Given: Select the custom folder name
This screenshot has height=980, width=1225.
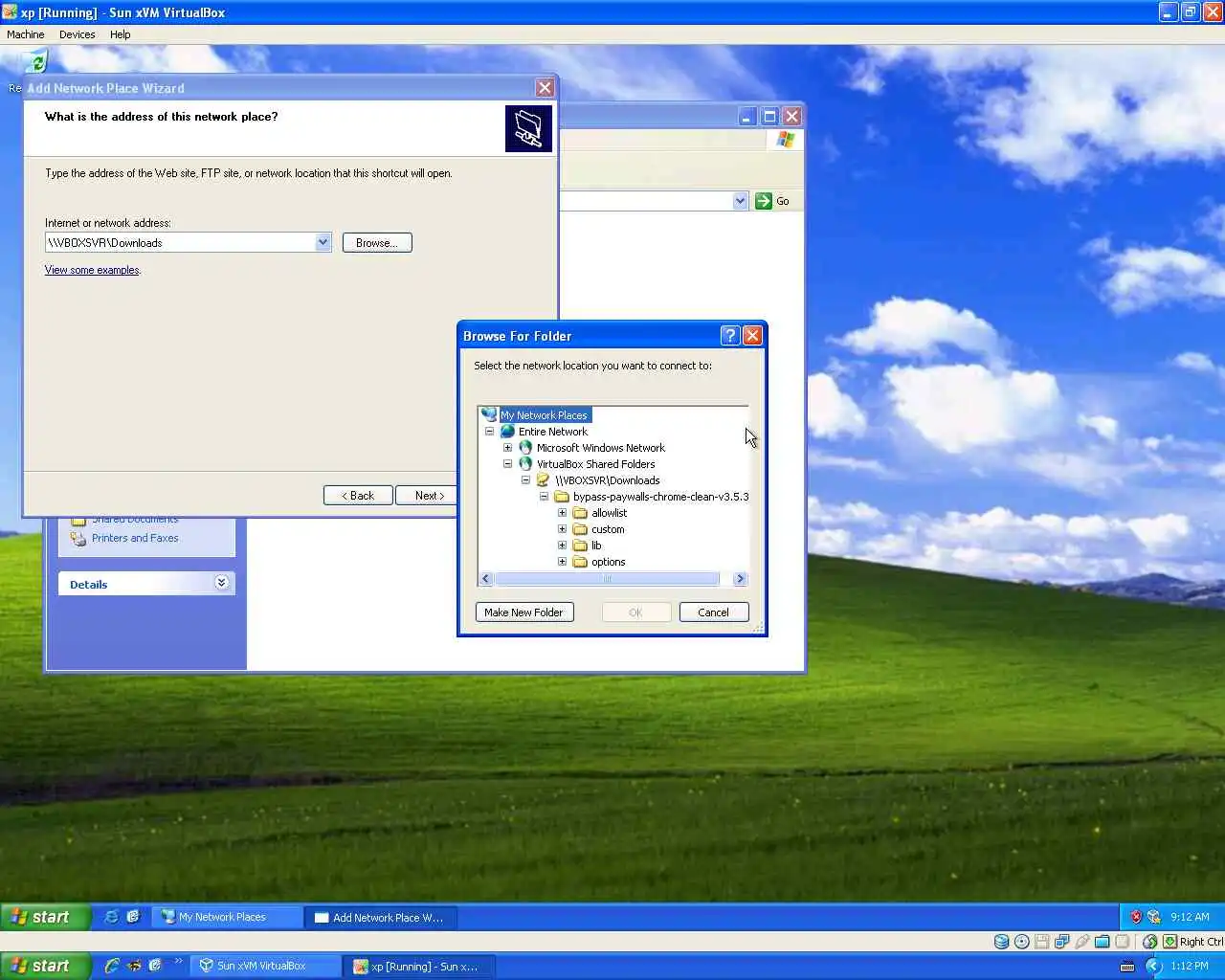Looking at the screenshot, I should click(x=608, y=529).
